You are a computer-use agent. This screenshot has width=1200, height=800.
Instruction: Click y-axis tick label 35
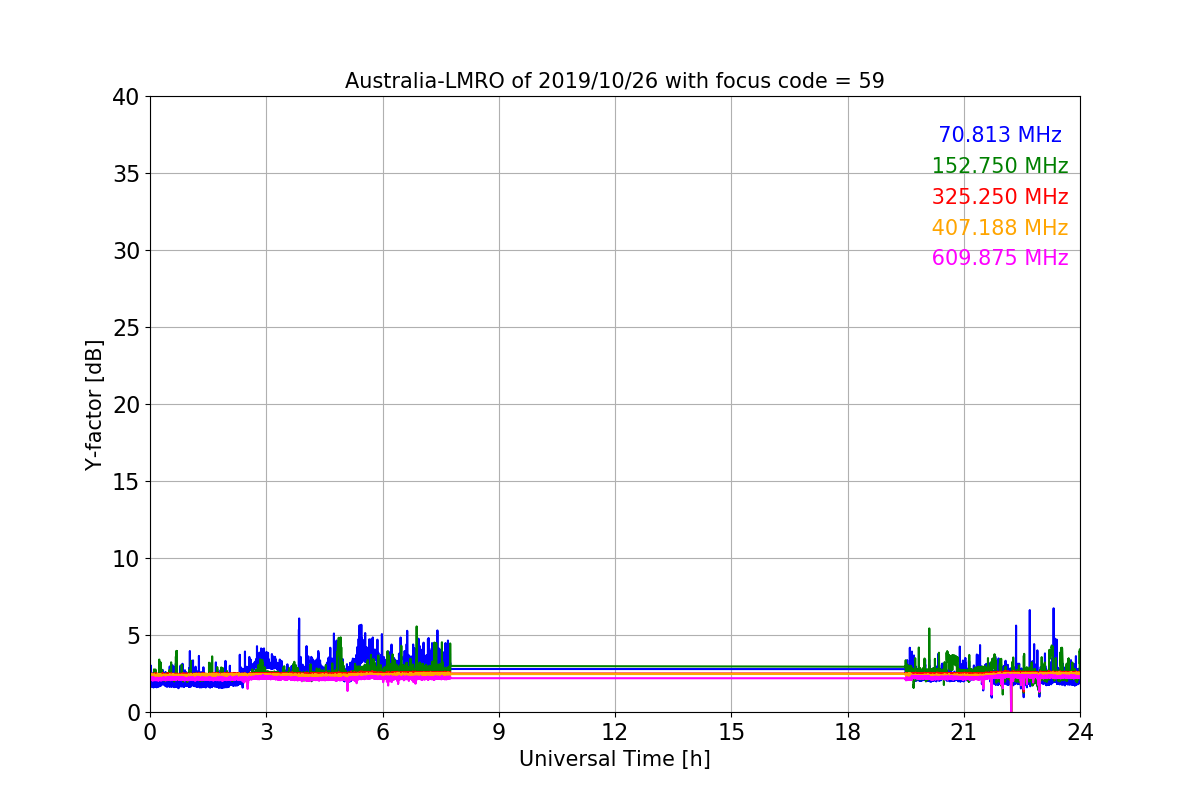click(126, 174)
